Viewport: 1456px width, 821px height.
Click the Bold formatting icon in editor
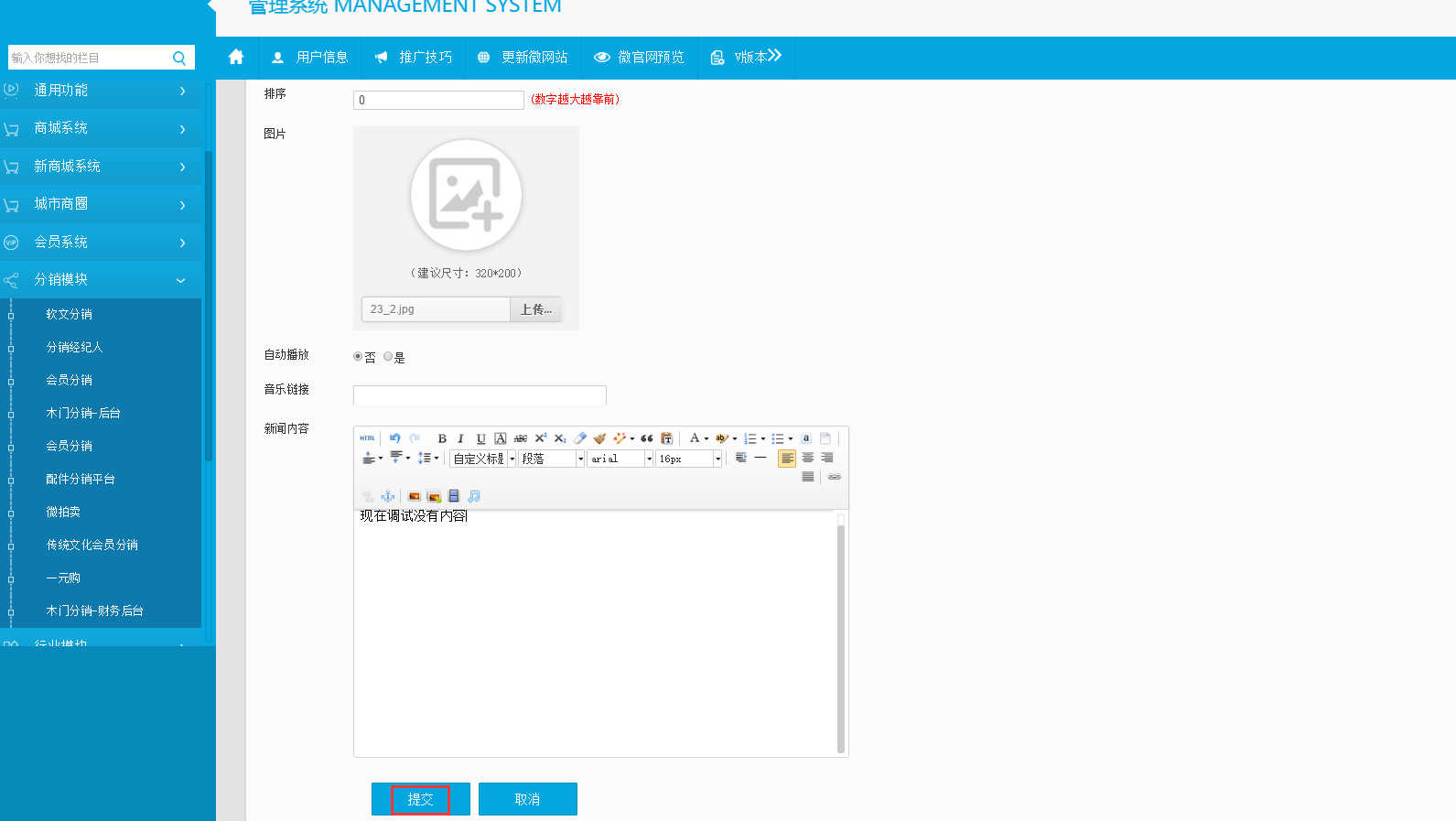pos(442,438)
